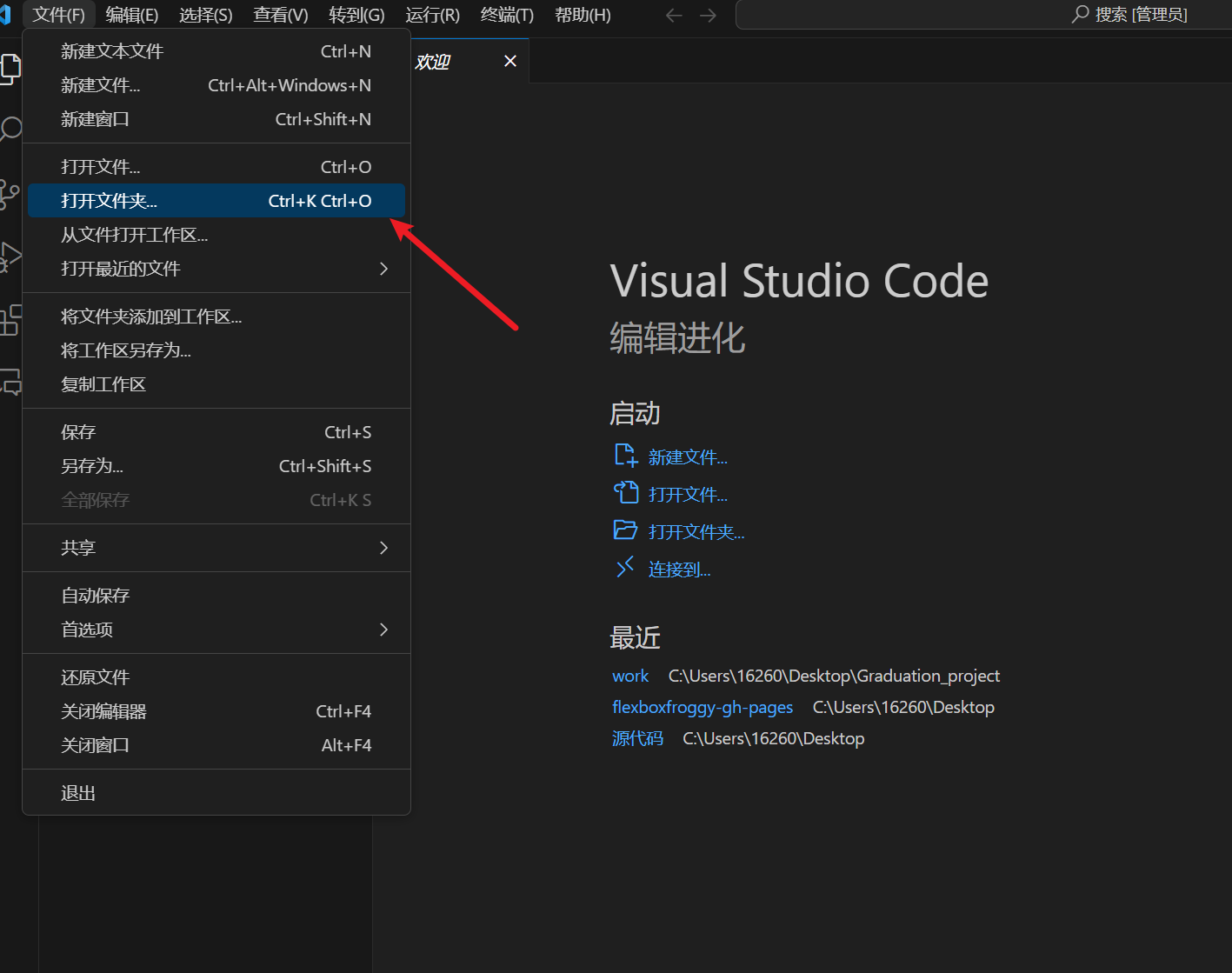Screen dimensions: 1232x973
Task: Expand the 共享 submenu
Action: click(x=216, y=548)
